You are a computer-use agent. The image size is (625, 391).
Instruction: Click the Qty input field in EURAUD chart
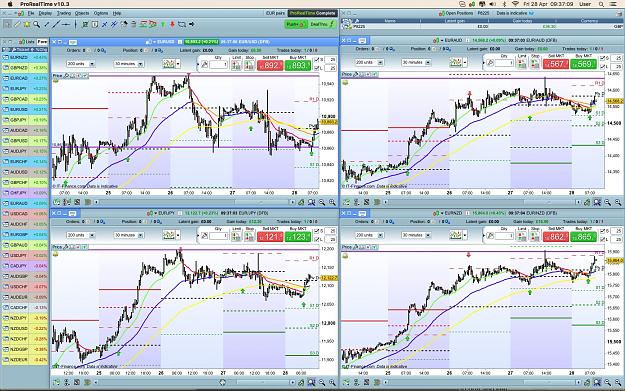tap(504, 63)
